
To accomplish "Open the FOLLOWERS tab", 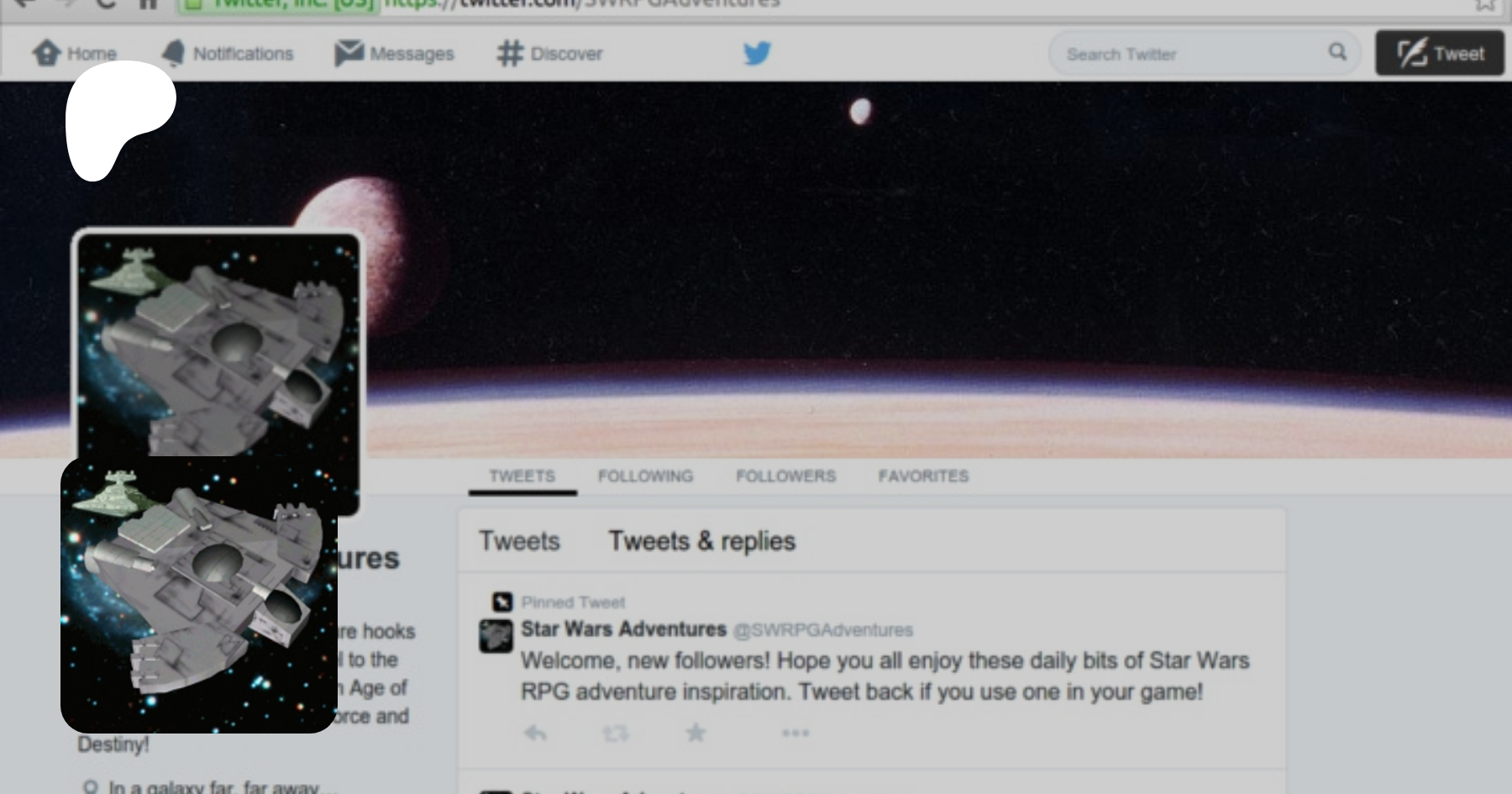I will coord(785,476).
